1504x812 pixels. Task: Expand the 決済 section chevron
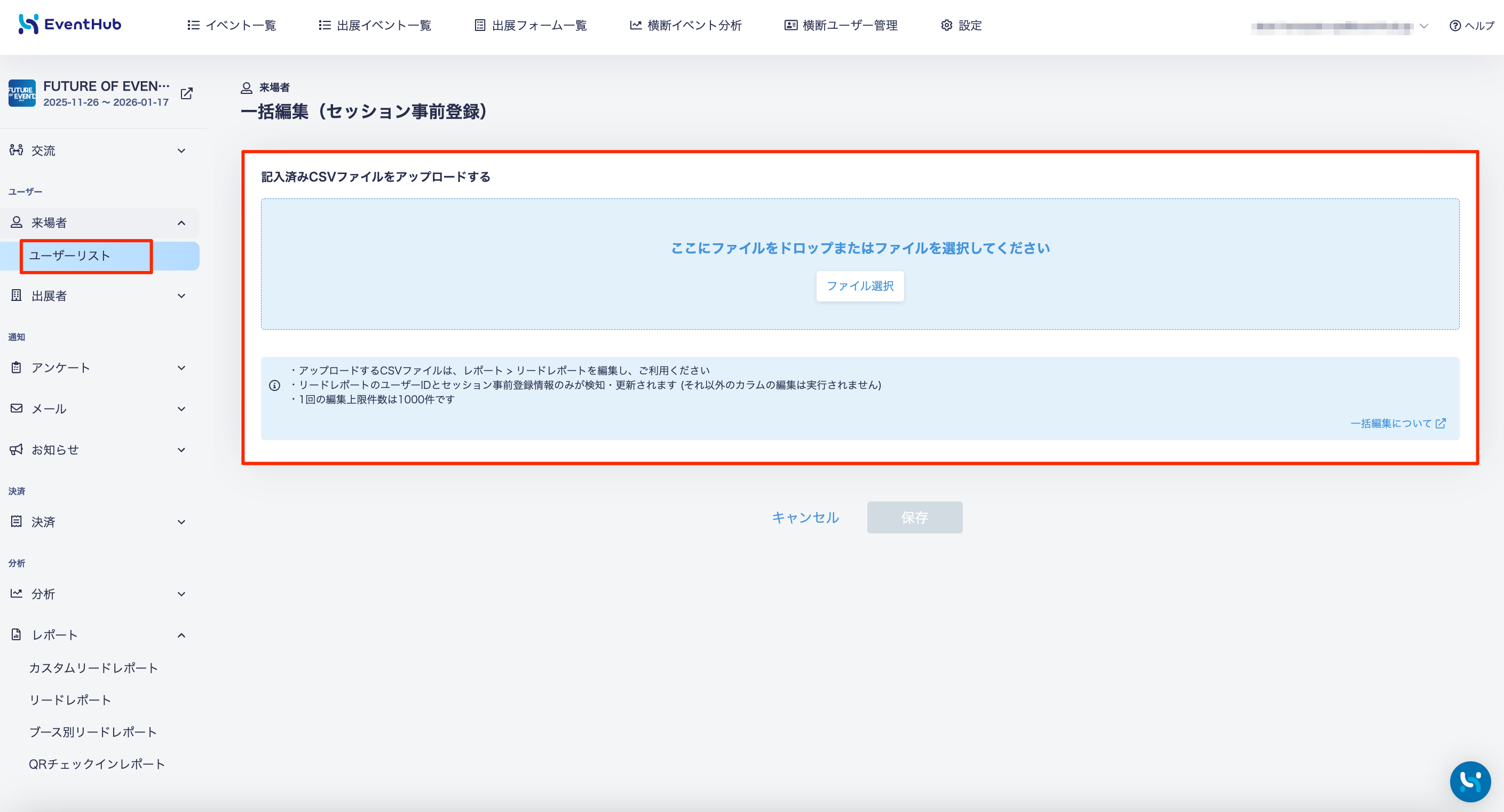(x=181, y=522)
